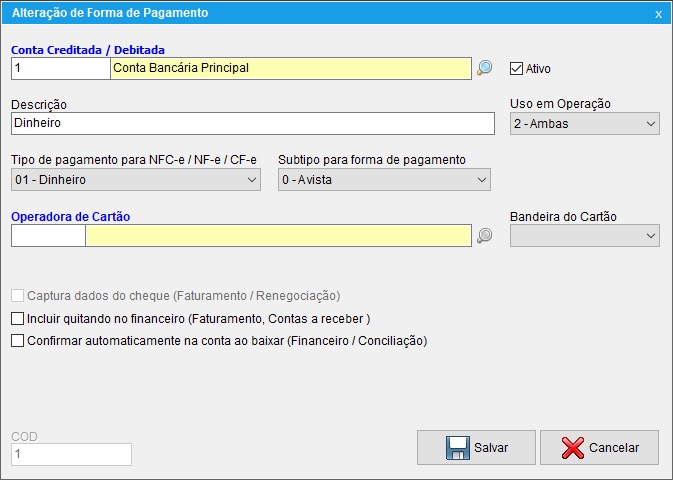Focus the Descrição field containing Dinheiro
This screenshot has width=673, height=480.
pos(253,124)
